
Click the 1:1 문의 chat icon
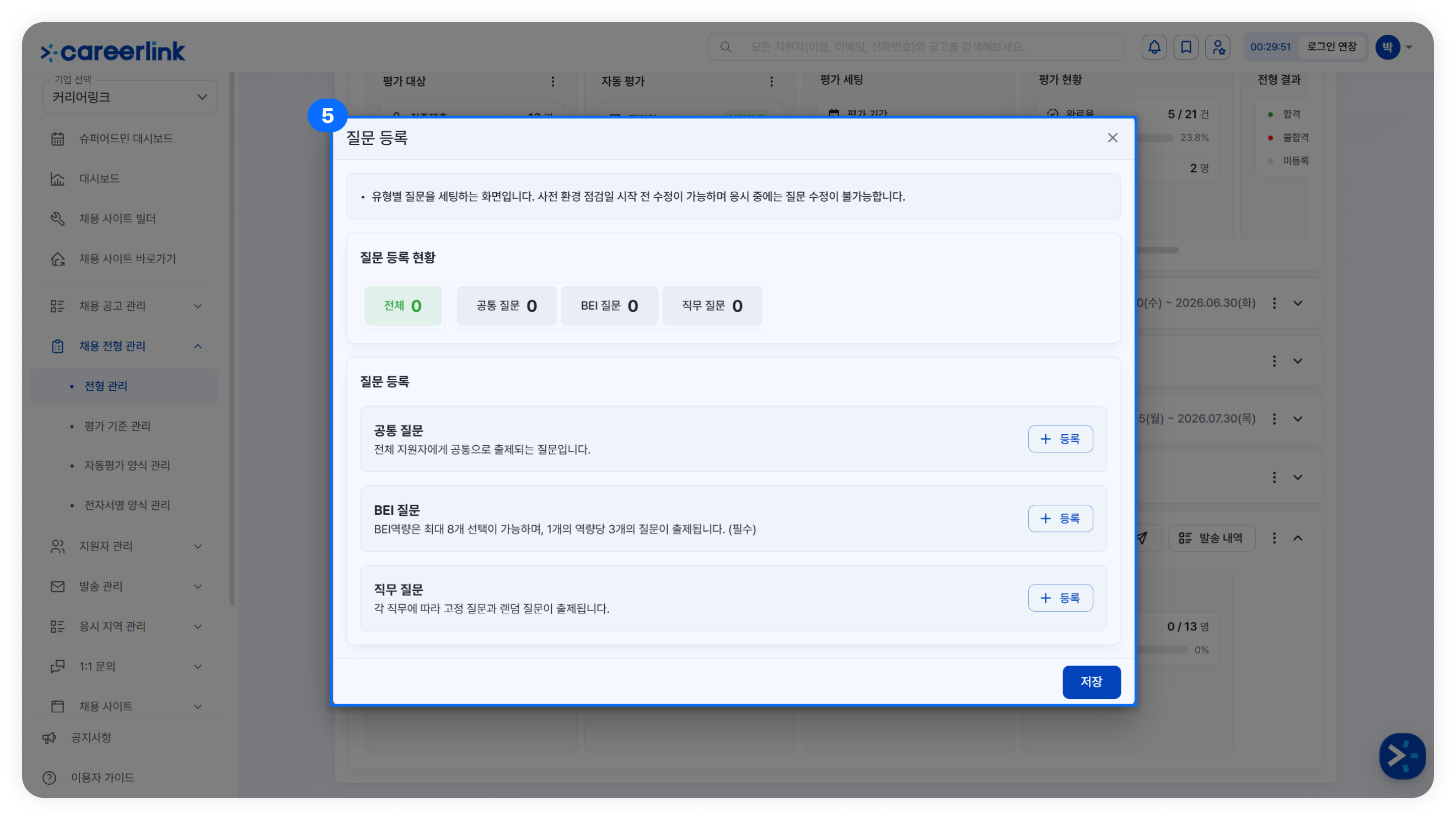click(x=58, y=666)
